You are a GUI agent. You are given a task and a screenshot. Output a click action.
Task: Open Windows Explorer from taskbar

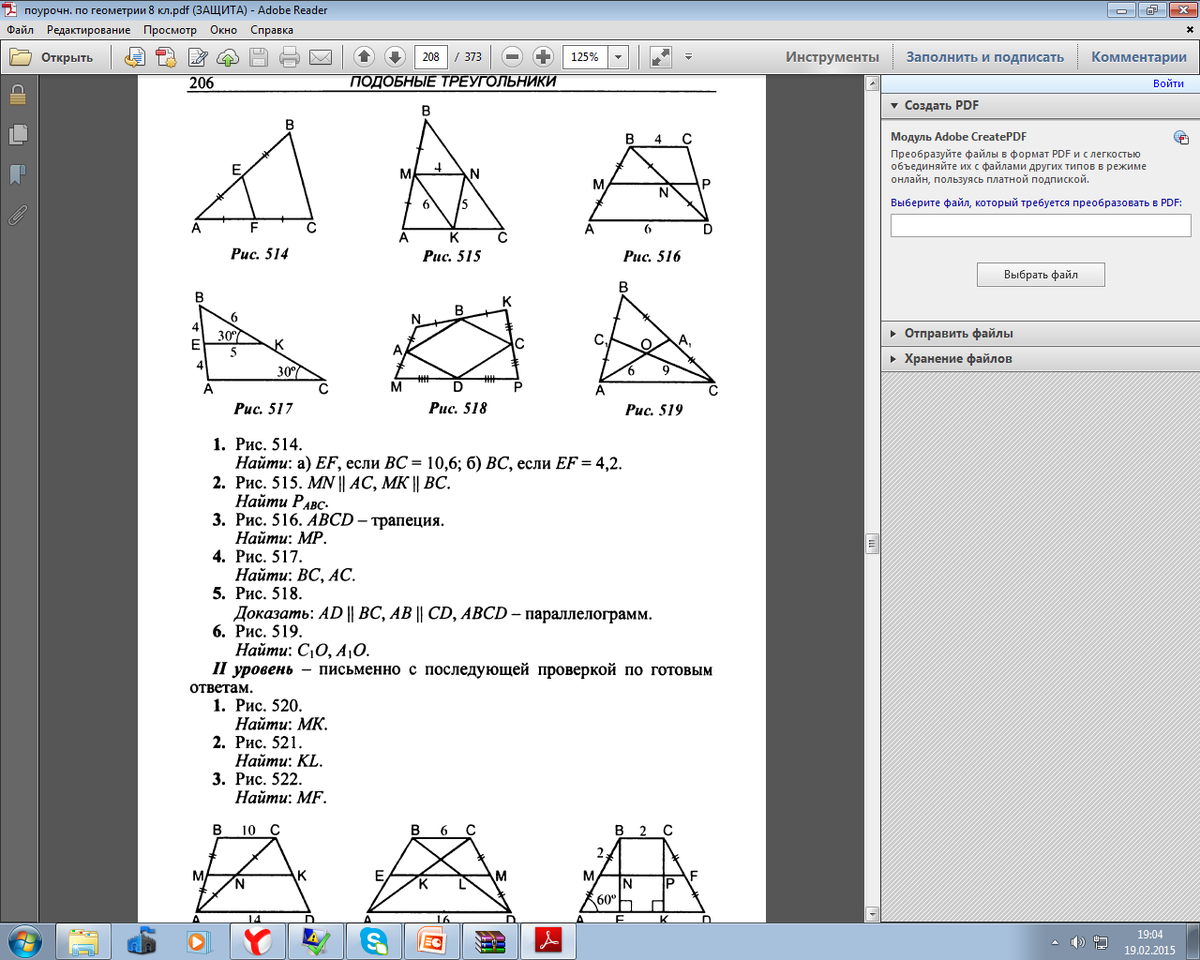82,941
